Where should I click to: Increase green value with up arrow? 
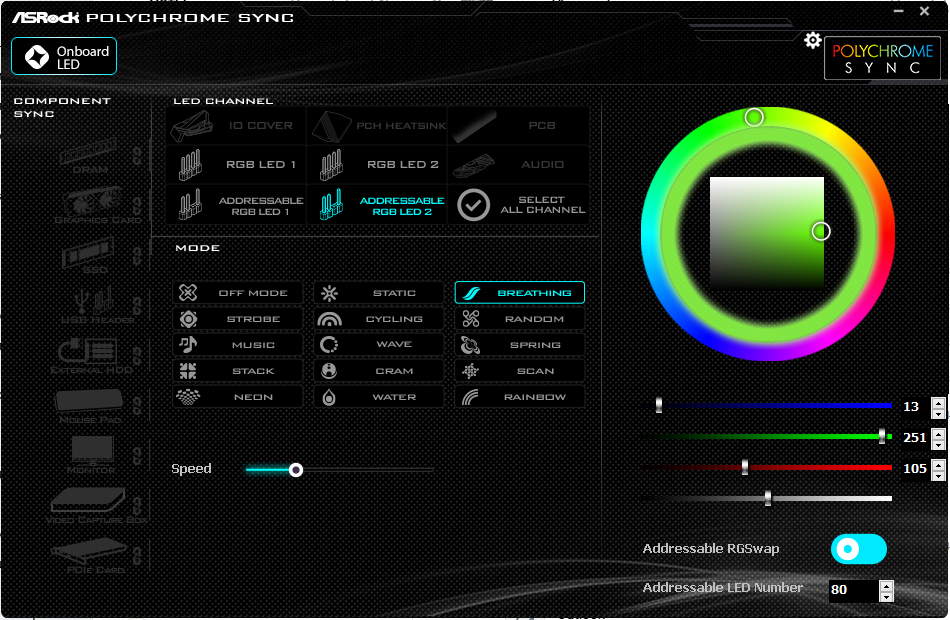coord(938,433)
